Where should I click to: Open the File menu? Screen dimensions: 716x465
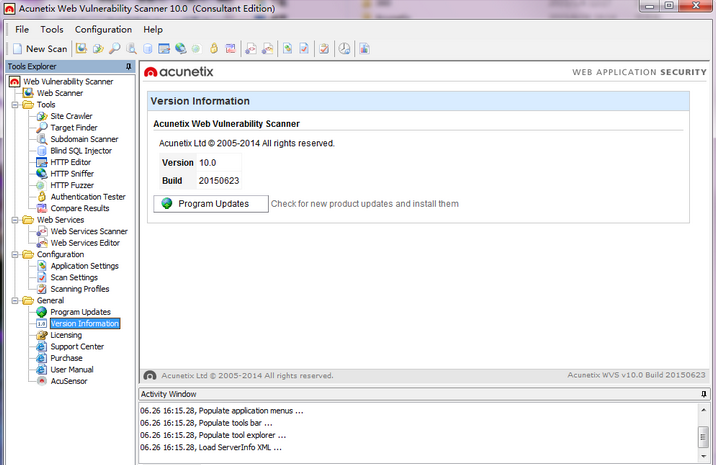(22, 29)
